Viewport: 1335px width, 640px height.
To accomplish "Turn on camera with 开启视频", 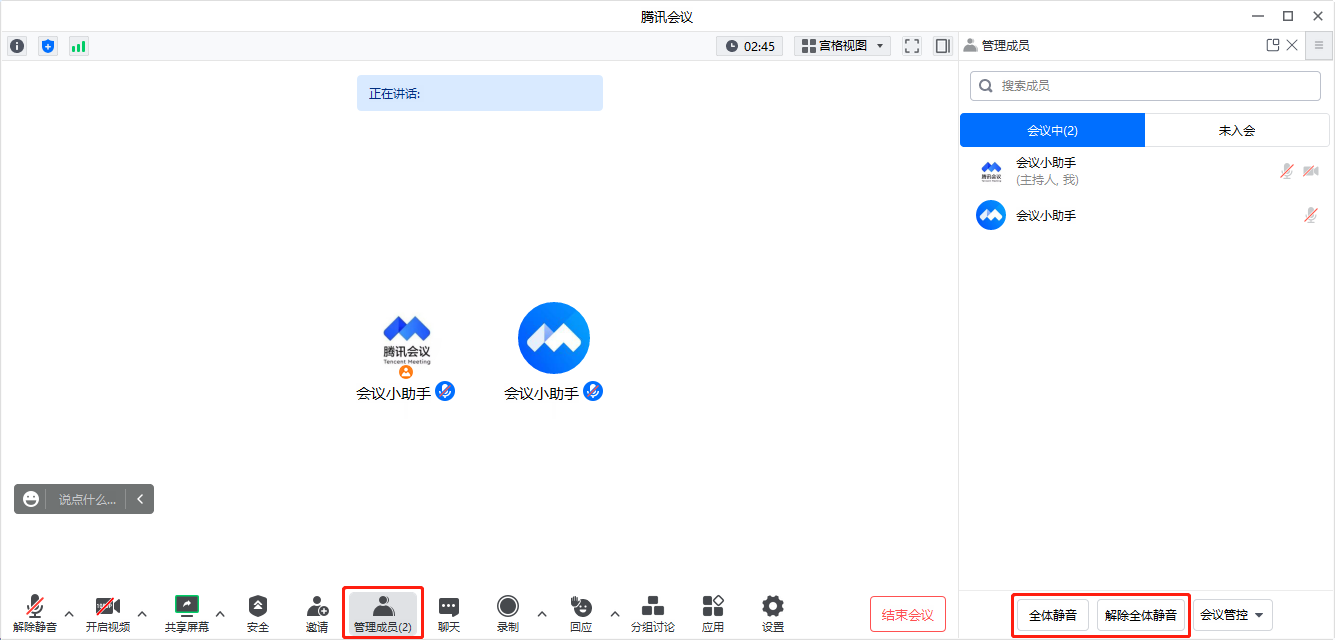I will (x=108, y=613).
